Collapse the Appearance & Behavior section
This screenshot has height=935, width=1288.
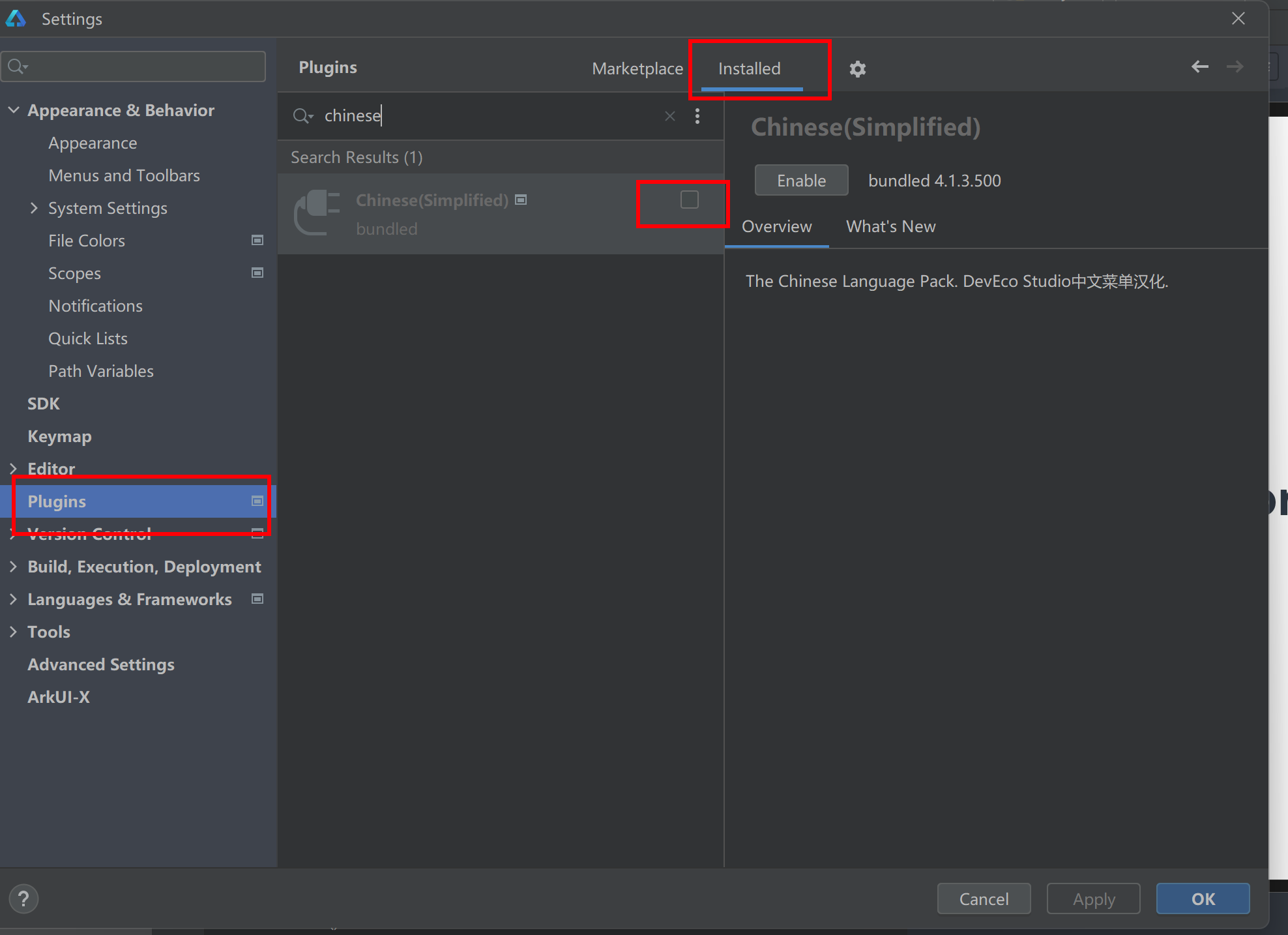(x=14, y=110)
